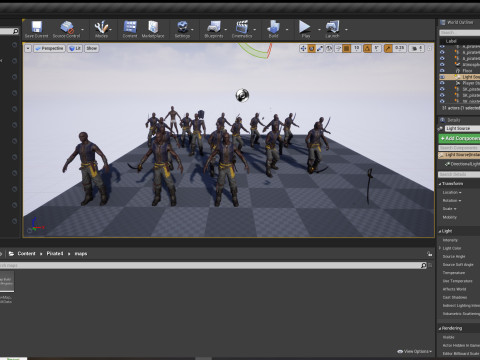
Task: Click the Cinematics clapperboard icon
Action: pyautogui.click(x=242, y=29)
